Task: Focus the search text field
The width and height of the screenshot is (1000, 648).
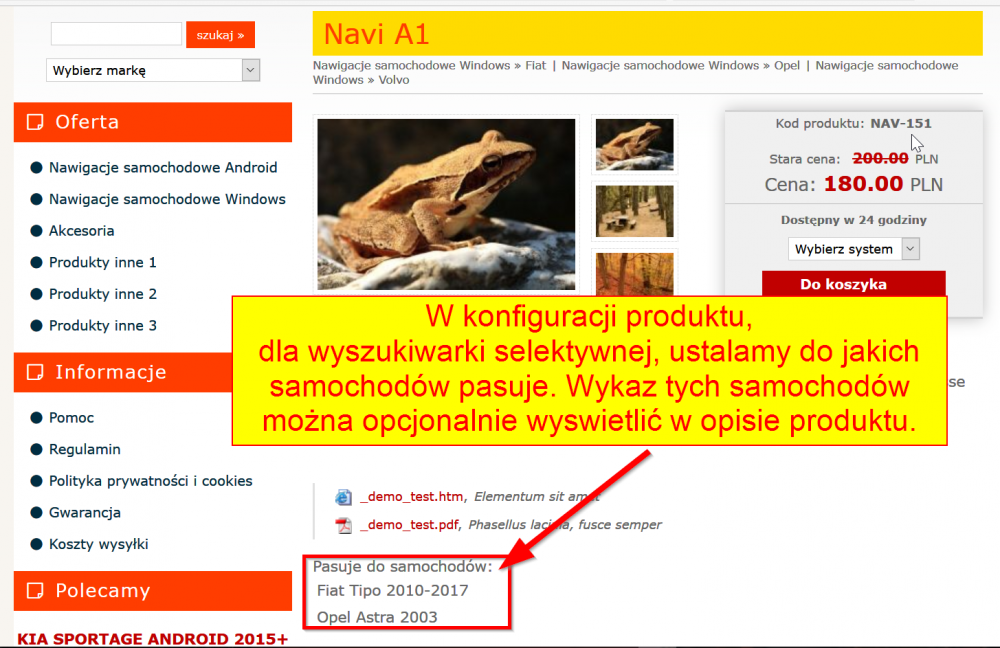Action: pos(116,34)
